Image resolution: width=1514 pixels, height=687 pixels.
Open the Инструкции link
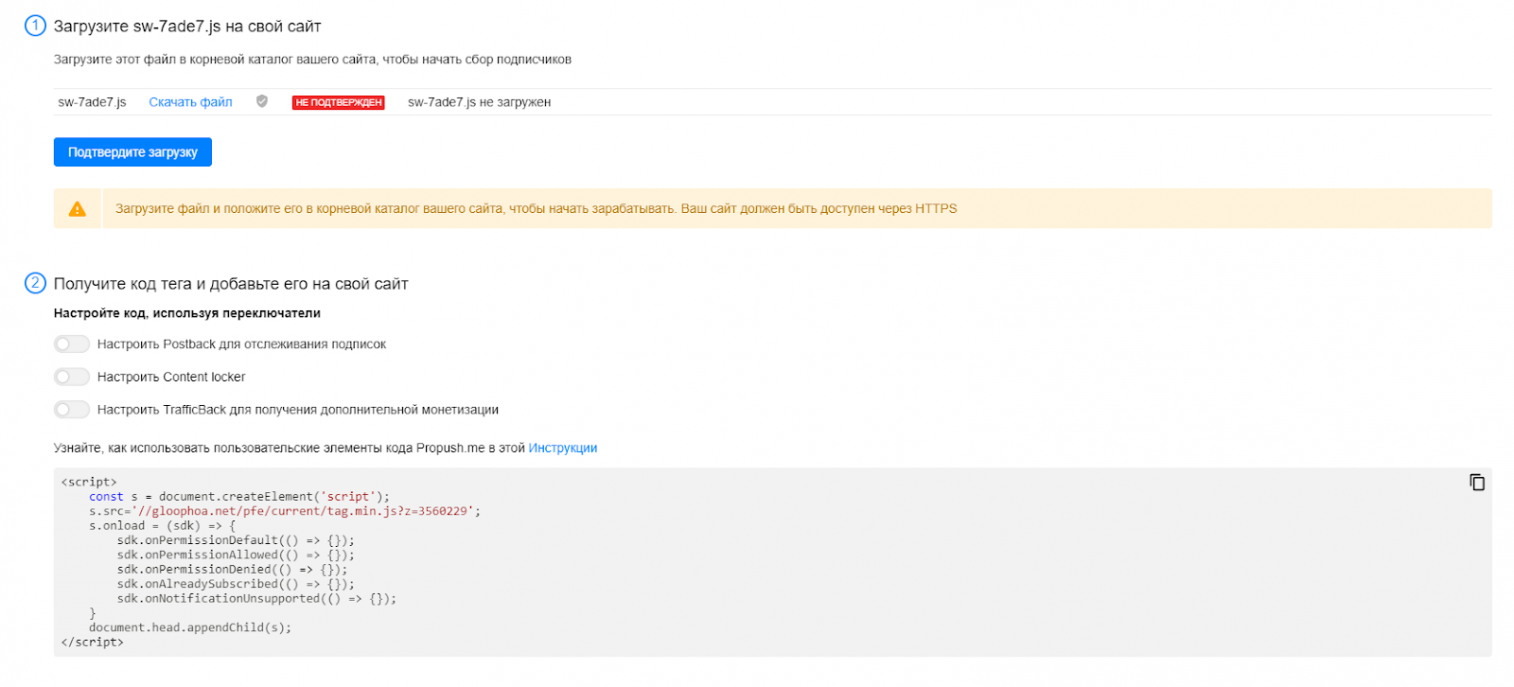pyautogui.click(x=563, y=448)
